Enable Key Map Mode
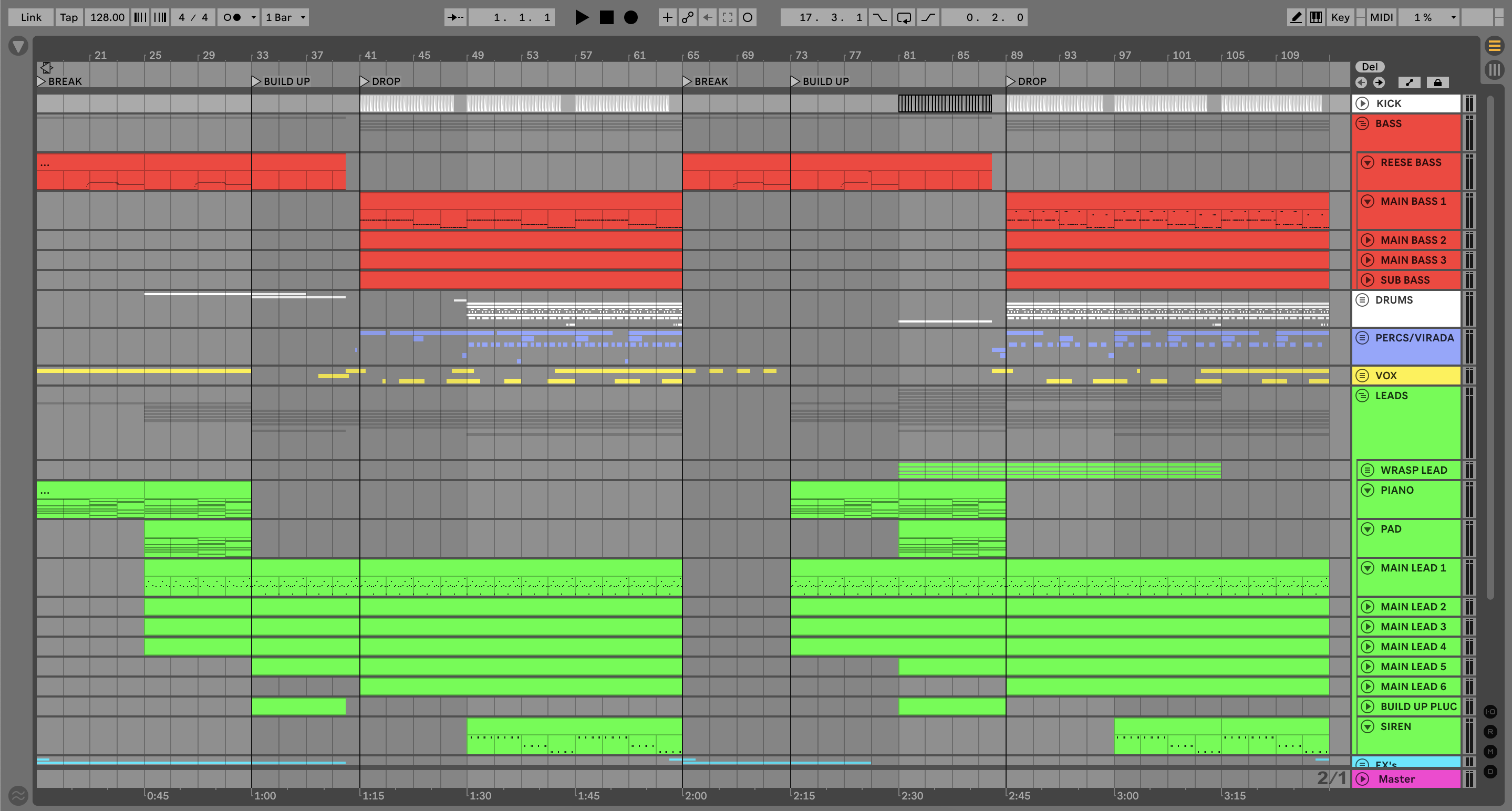Viewport: 1512px width, 811px height. click(x=1340, y=18)
